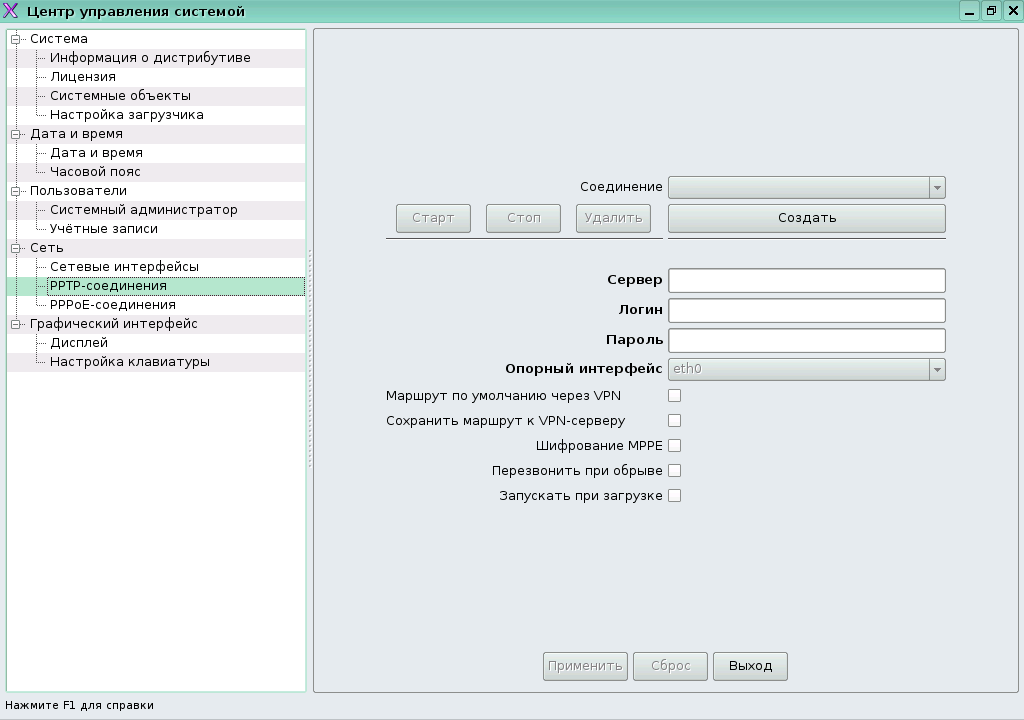The image size is (1024, 720).
Task: Open the 'Опорный интерфейс' eth0 dropdown
Action: (x=806, y=369)
